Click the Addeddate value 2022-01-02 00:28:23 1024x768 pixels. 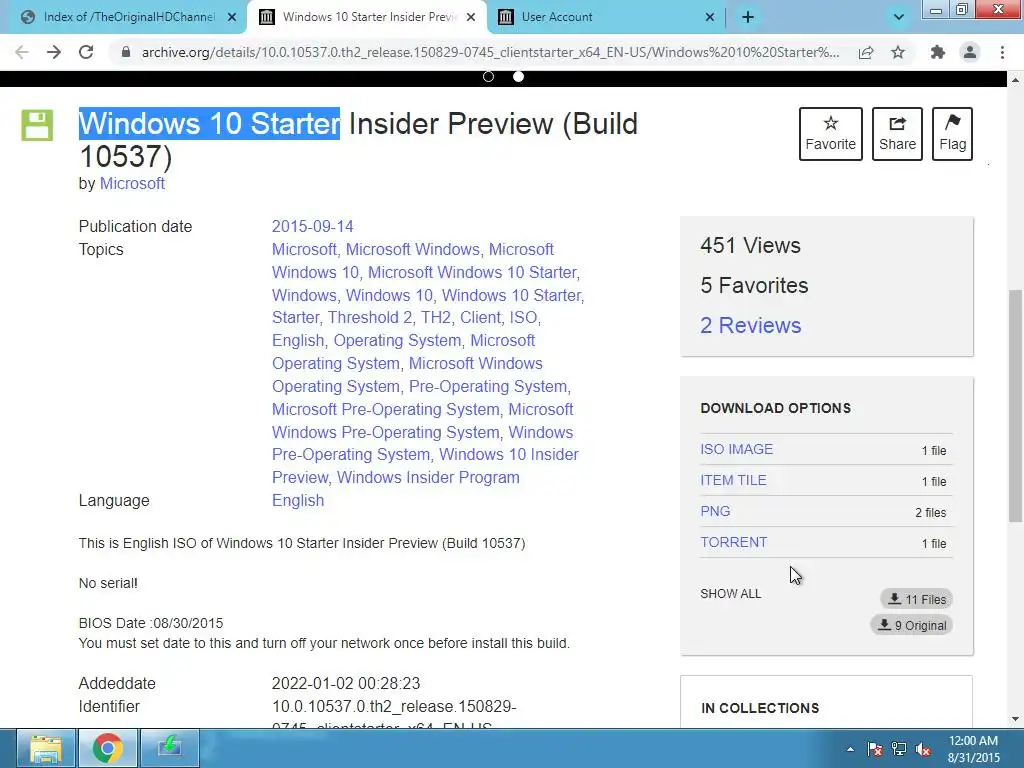[x=345, y=684]
